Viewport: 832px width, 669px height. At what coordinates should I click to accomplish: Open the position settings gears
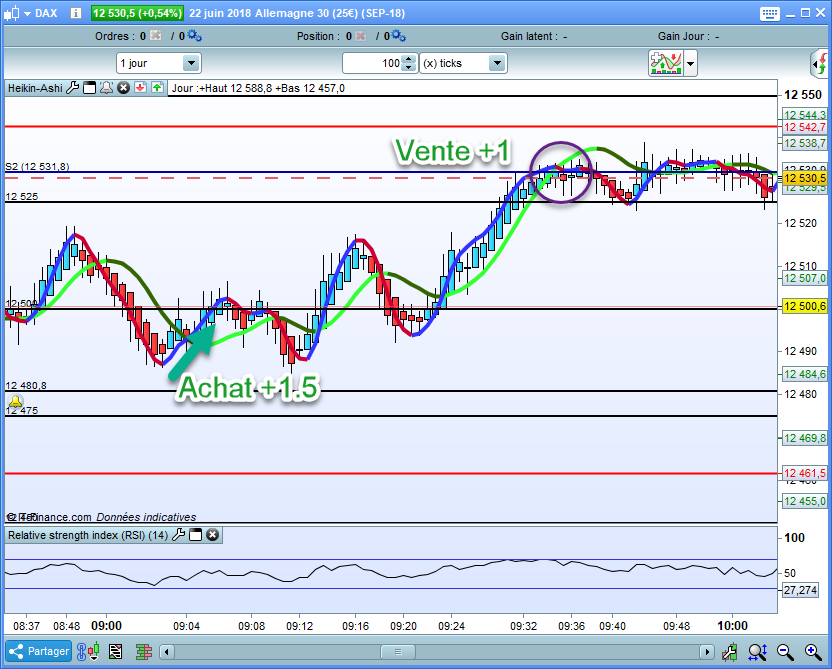[398, 36]
